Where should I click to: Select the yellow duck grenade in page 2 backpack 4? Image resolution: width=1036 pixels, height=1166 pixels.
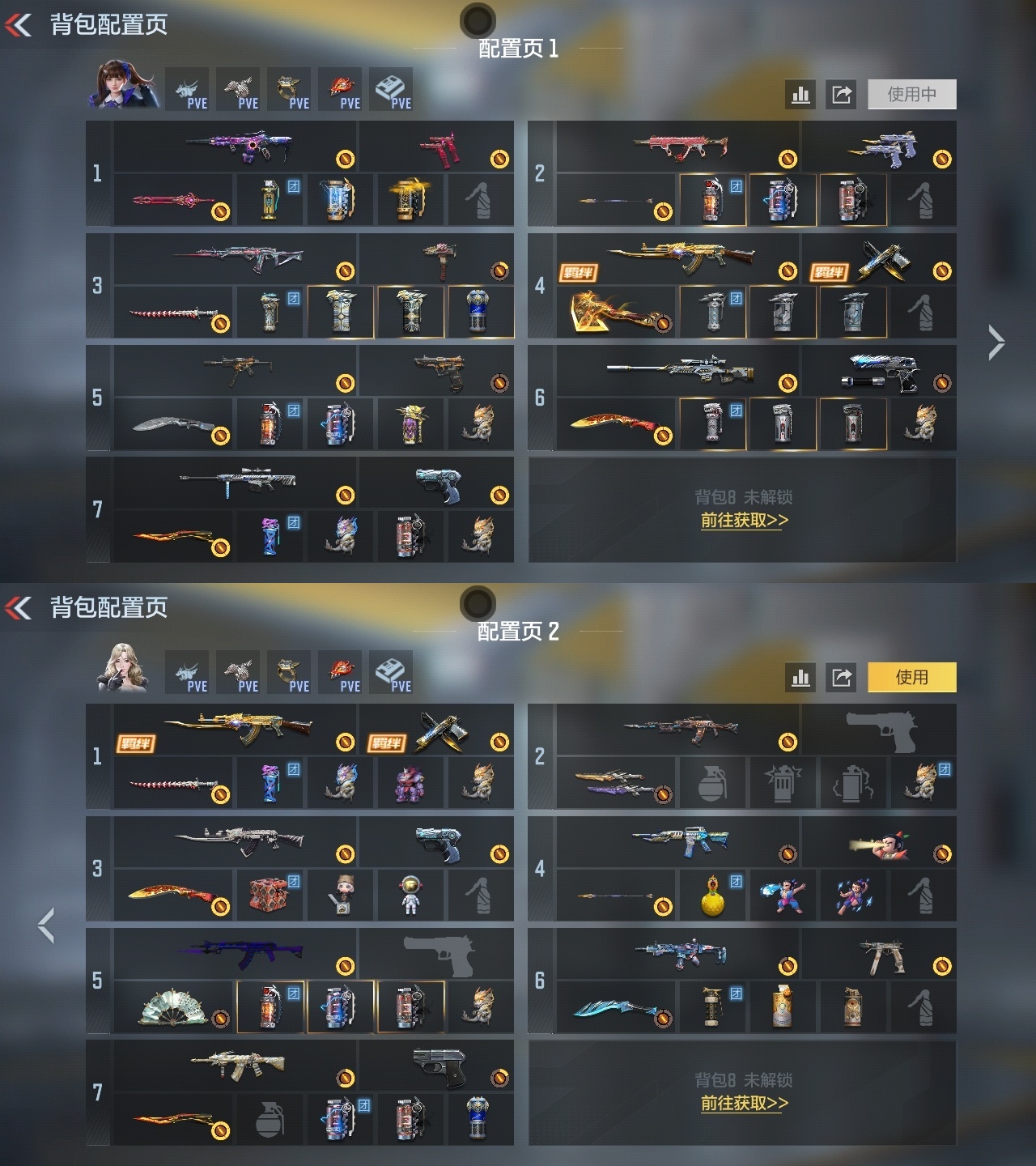coord(712,895)
